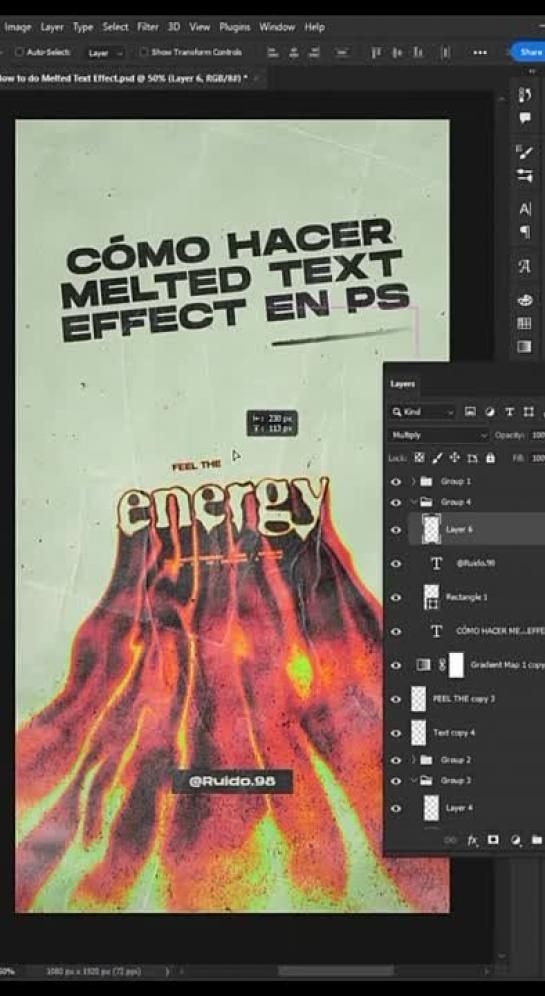Screen dimensions: 545x996
Task: Open the Paragraph panel icon
Action: 525,231
